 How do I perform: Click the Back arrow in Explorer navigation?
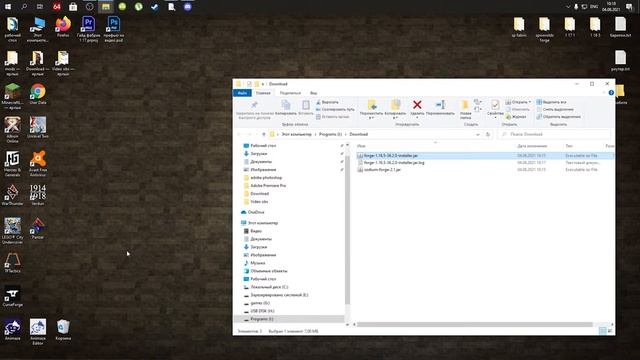click(239, 134)
